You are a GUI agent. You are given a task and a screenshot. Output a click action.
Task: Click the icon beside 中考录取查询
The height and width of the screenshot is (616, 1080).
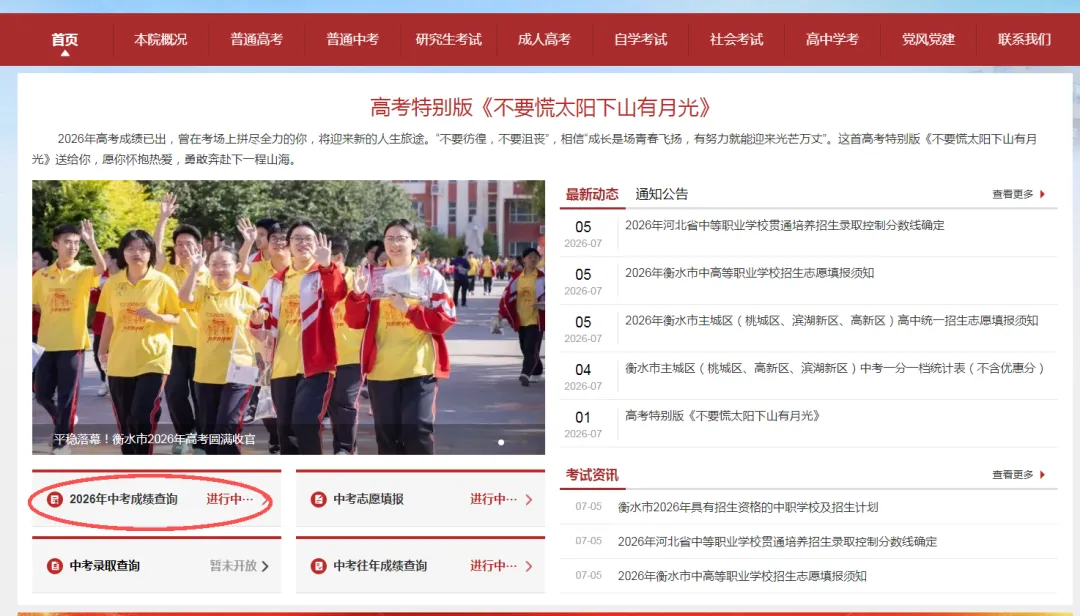54,566
